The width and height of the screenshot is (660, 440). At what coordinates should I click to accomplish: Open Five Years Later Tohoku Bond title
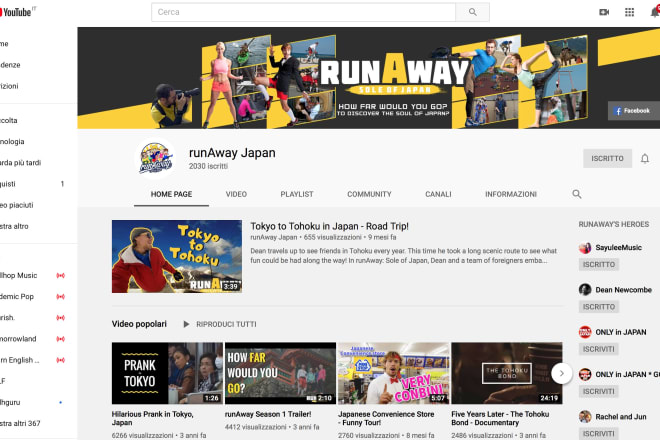(x=500, y=418)
